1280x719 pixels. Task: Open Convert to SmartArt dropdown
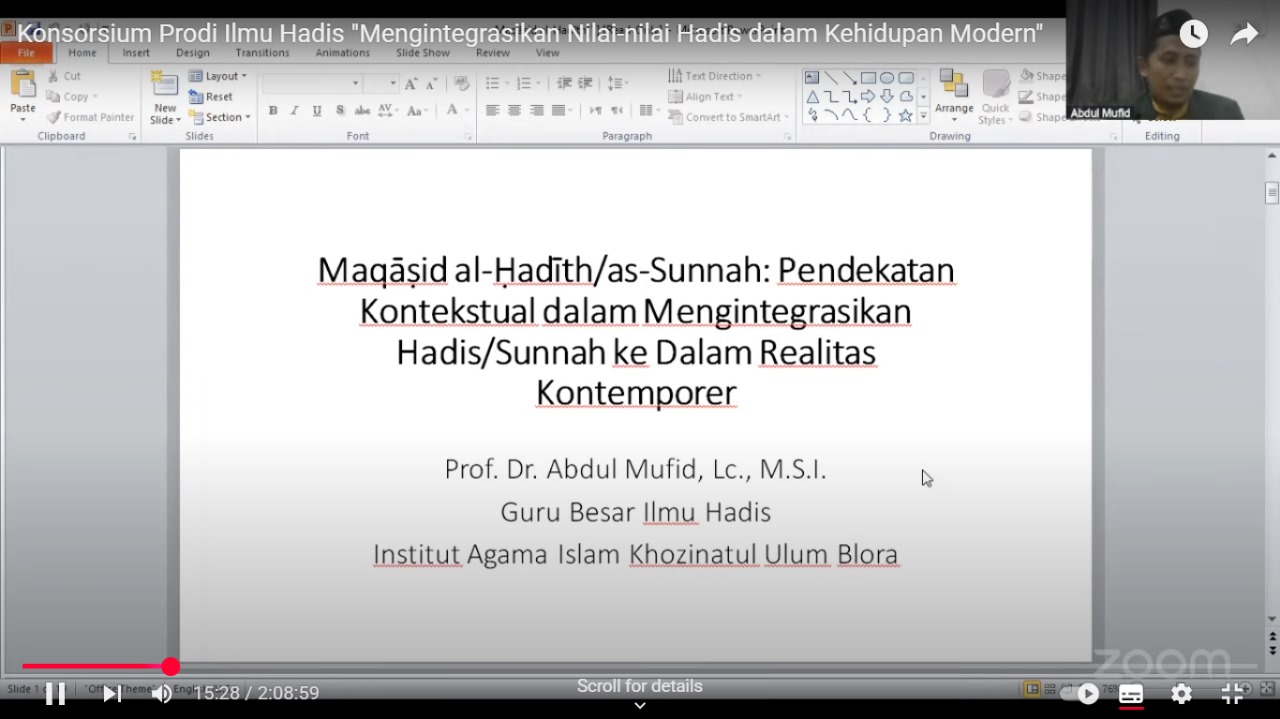point(729,117)
